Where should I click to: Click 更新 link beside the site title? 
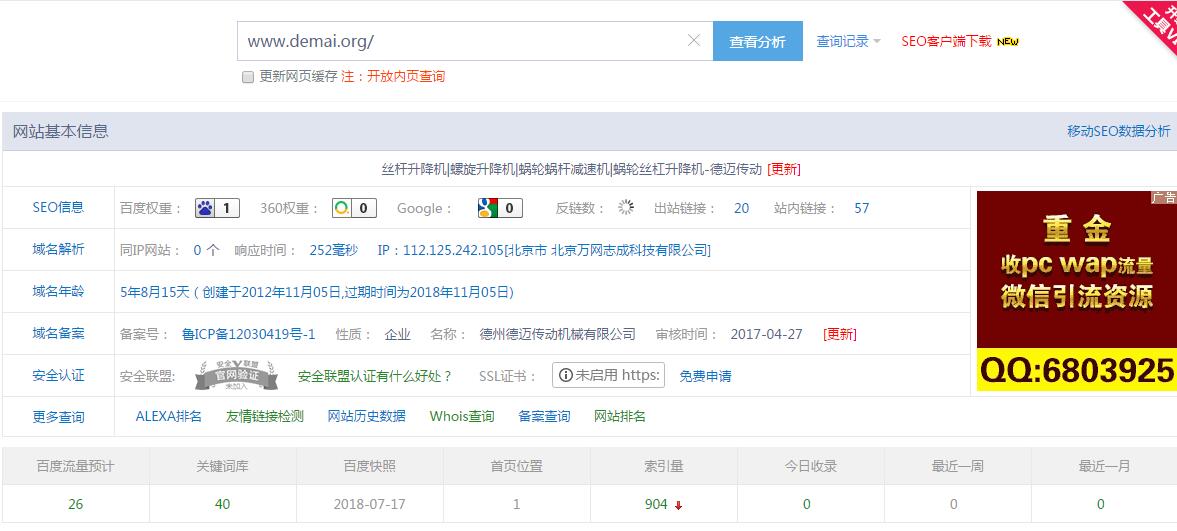(784, 169)
